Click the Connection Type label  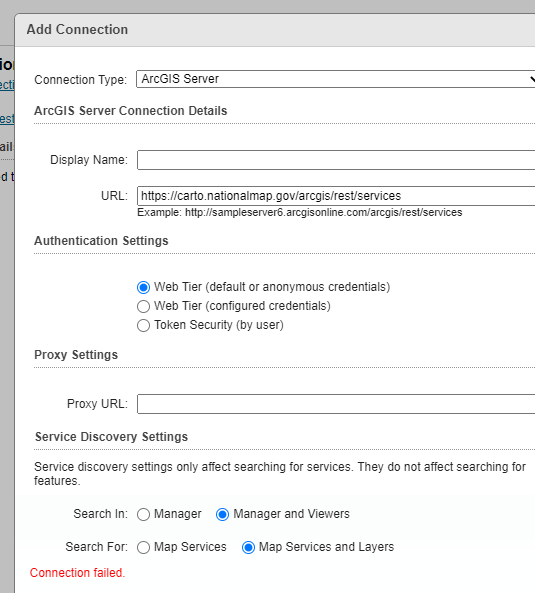coord(81,80)
